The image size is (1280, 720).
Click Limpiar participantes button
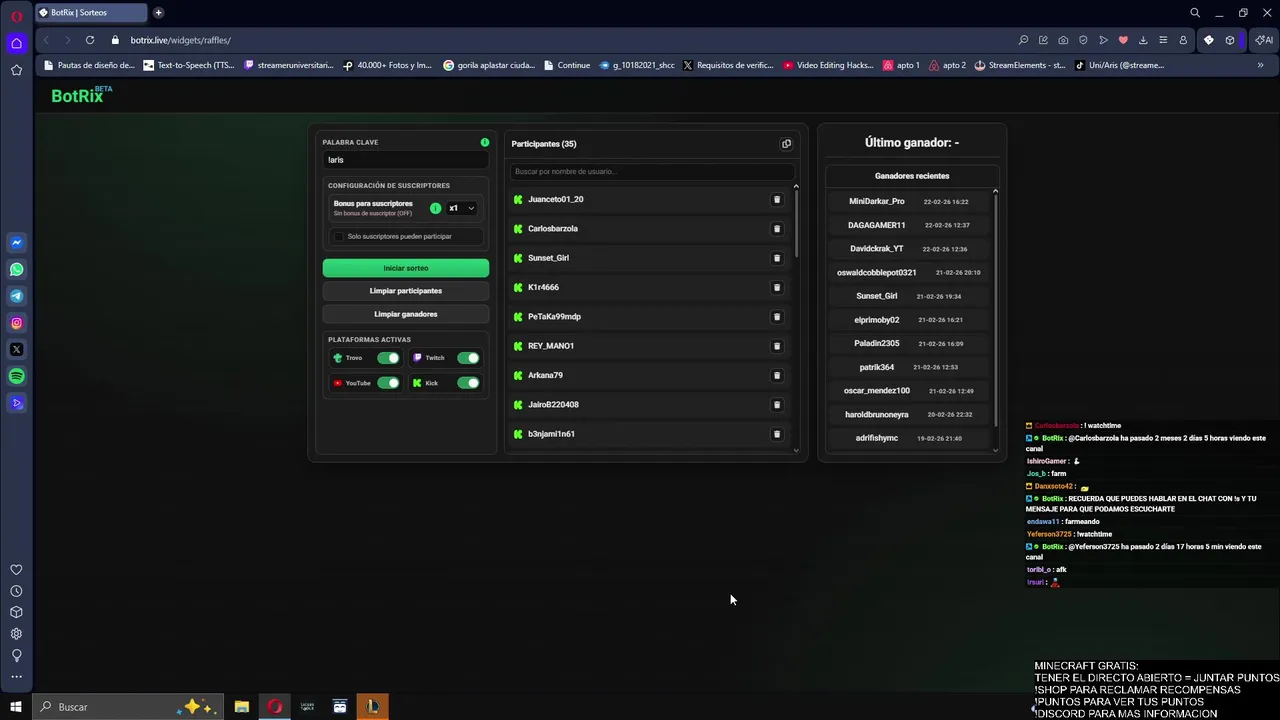[x=406, y=291]
